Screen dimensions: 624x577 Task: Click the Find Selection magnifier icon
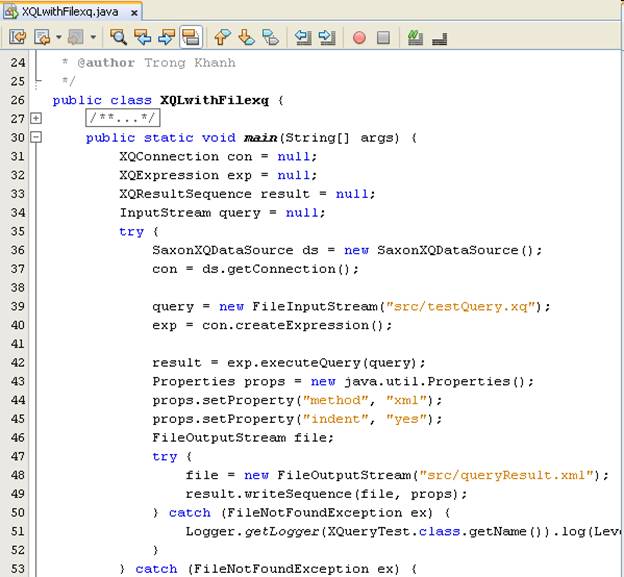(118, 37)
